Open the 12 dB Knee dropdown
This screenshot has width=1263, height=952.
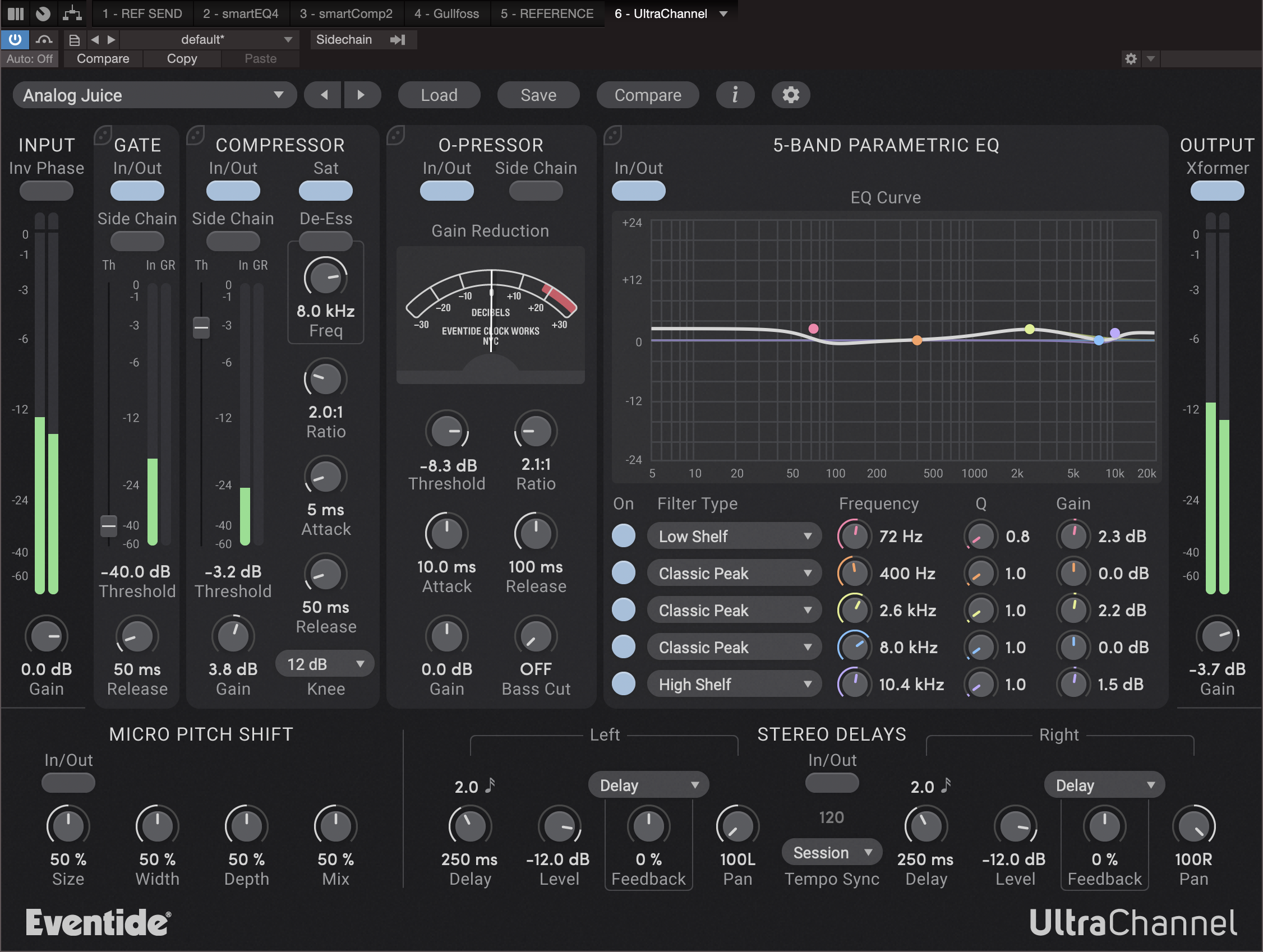(324, 664)
